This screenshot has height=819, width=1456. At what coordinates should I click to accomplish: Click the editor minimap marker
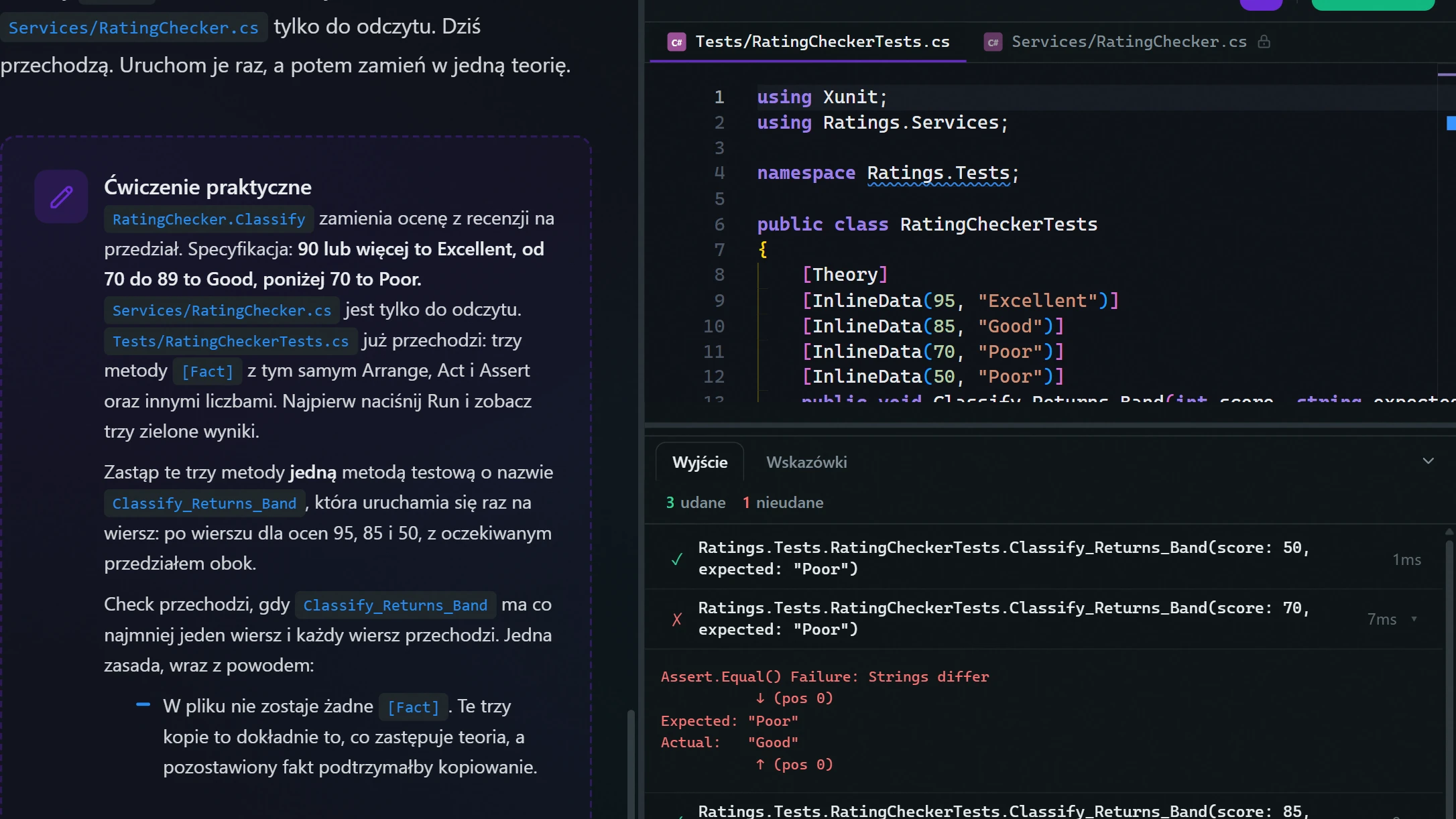[x=1451, y=123]
